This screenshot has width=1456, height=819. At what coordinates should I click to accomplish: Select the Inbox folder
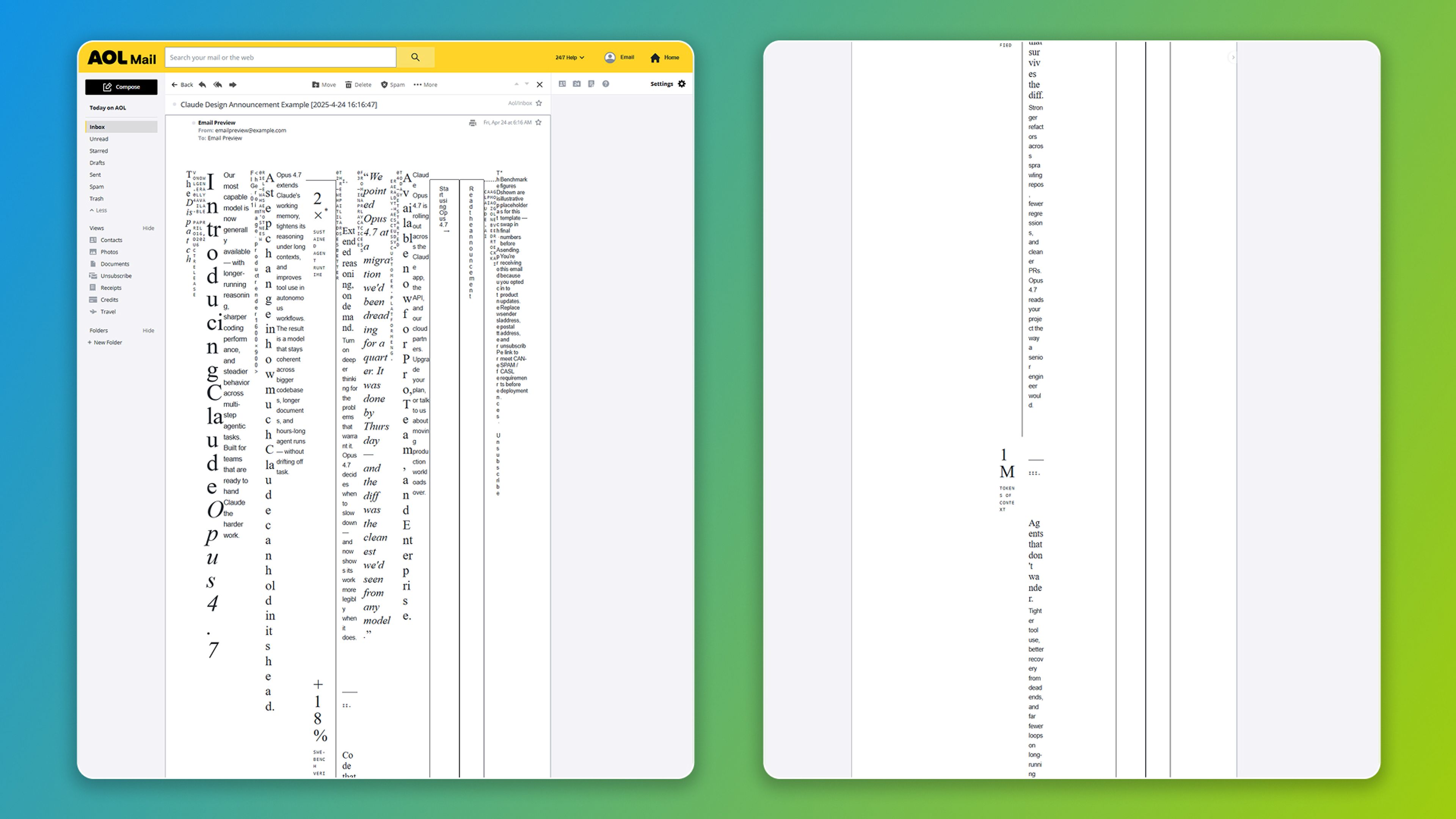pyautogui.click(x=121, y=127)
